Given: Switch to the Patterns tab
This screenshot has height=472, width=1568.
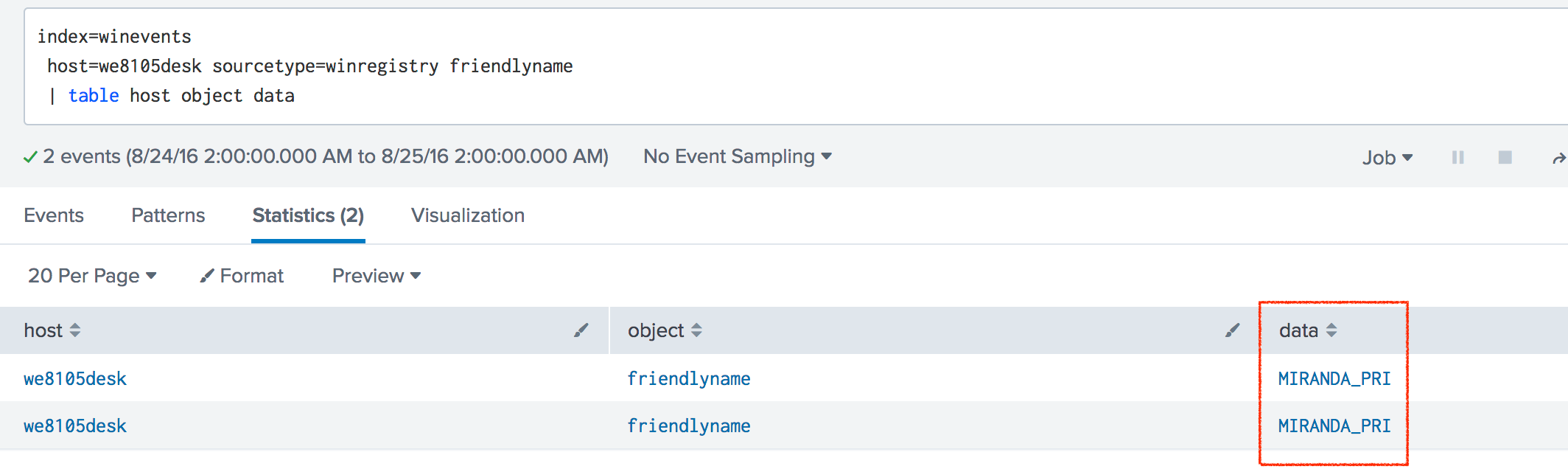Looking at the screenshot, I should [168, 215].
